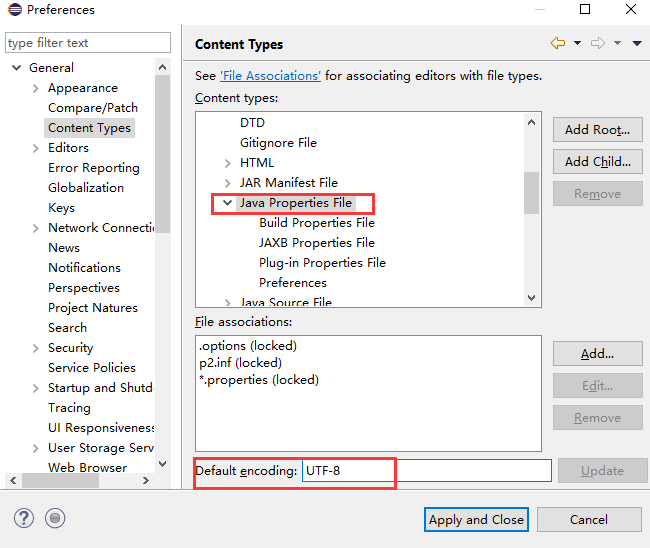Image resolution: width=650 pixels, height=548 pixels.
Task: Open the 'File Associations' link
Action: 270,76
